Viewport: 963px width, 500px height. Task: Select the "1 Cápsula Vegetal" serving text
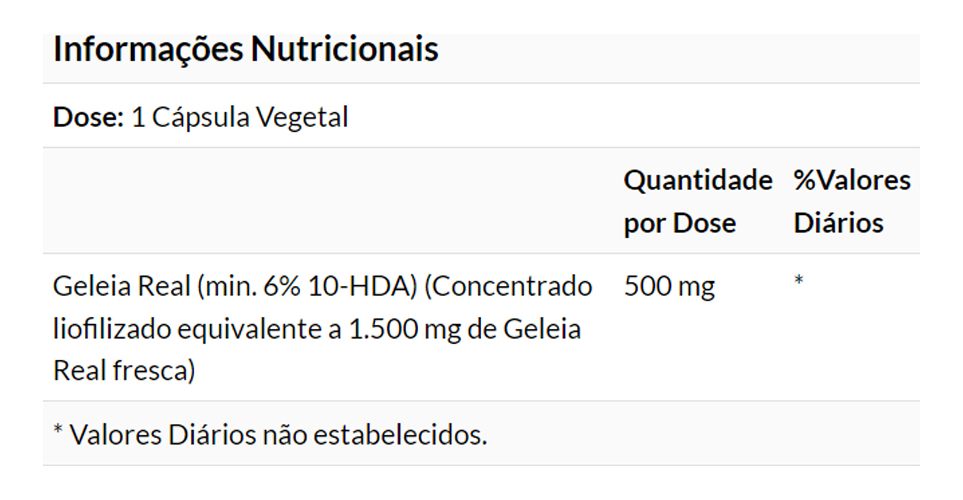240,117
